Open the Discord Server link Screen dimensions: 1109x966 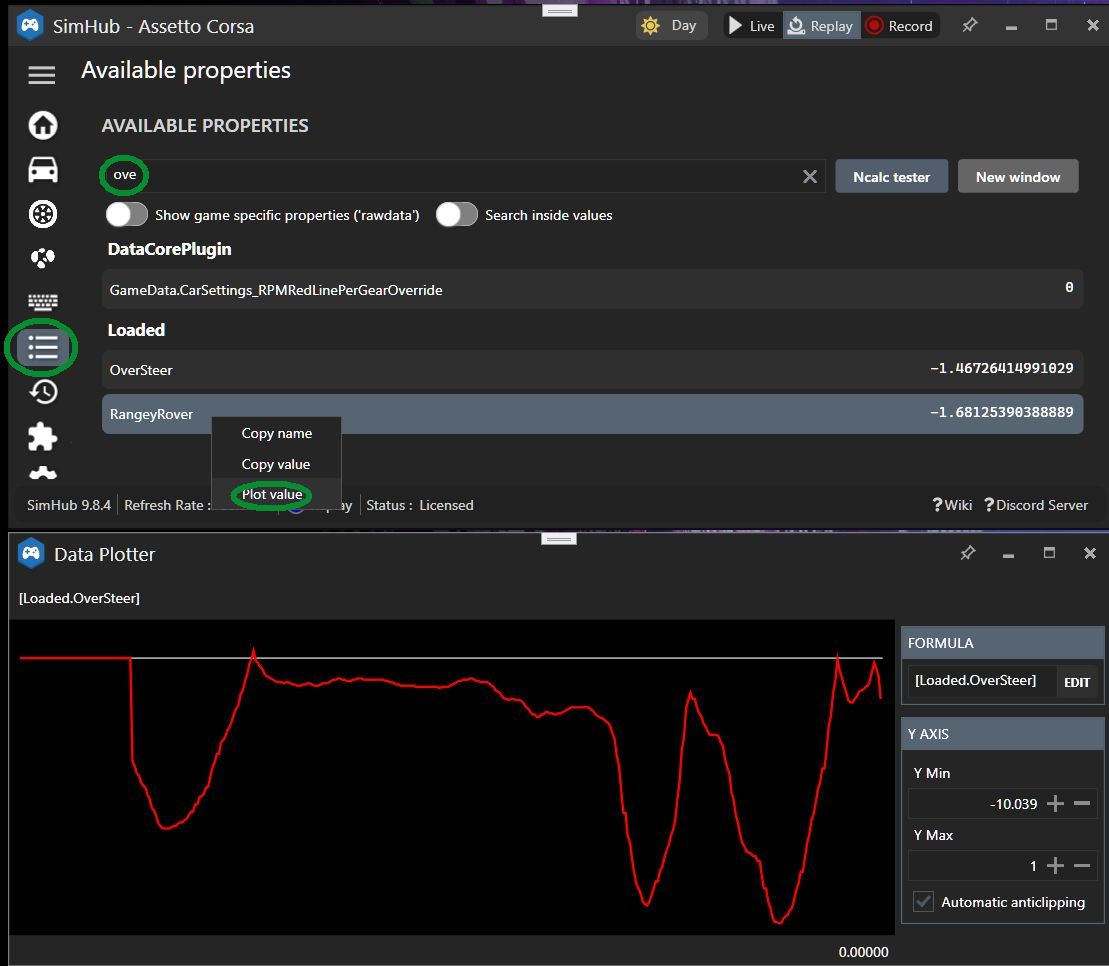1036,505
